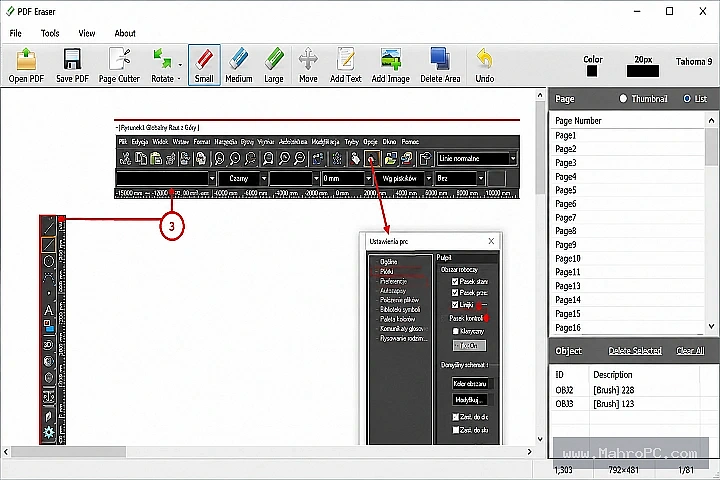Click the page list scrollbar thumb
The width and height of the screenshot is (720, 480).
point(711,146)
